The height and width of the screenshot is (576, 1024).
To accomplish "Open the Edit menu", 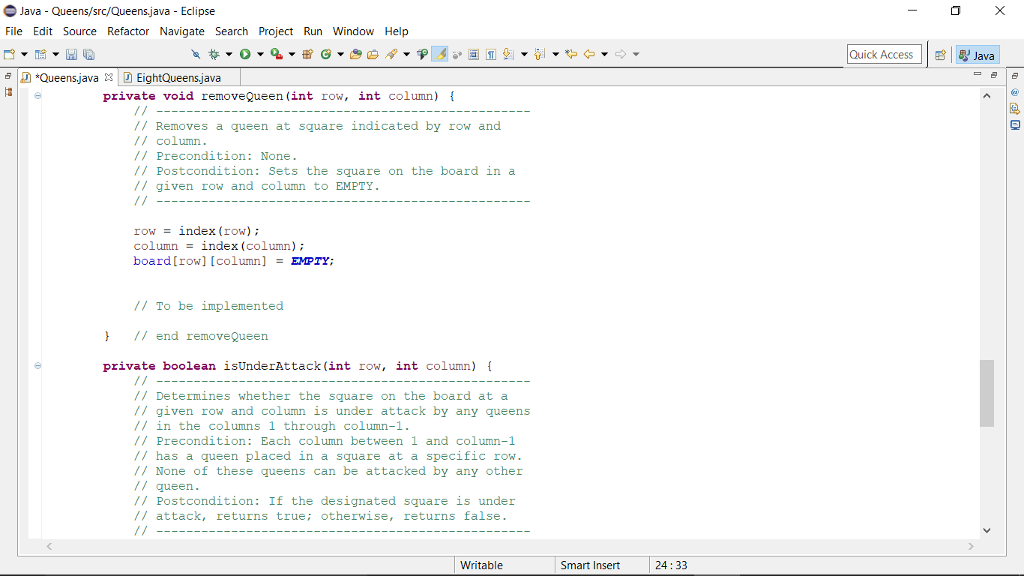I will click(42, 31).
